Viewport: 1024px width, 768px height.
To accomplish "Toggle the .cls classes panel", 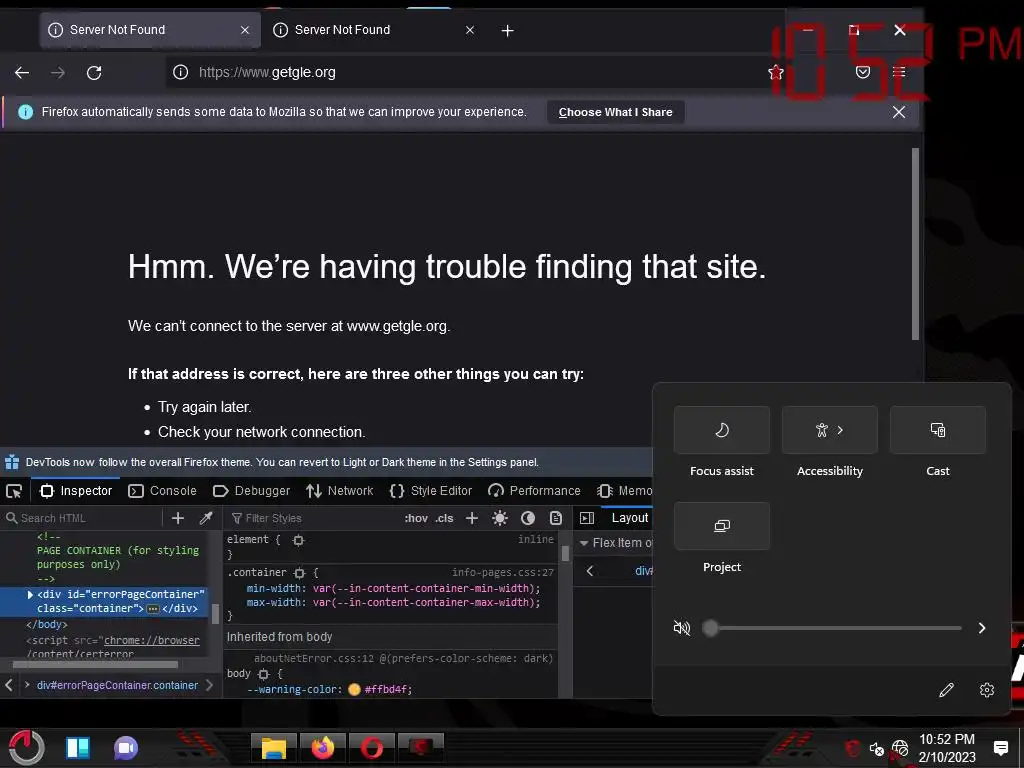I will tap(444, 519).
